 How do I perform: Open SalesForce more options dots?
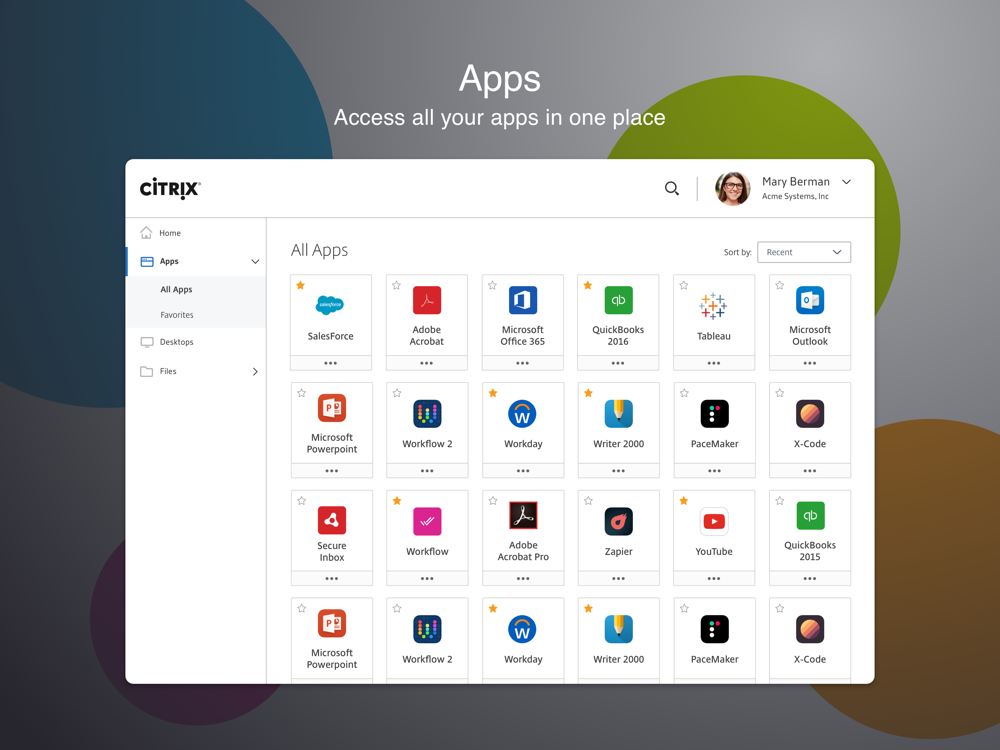point(330,363)
